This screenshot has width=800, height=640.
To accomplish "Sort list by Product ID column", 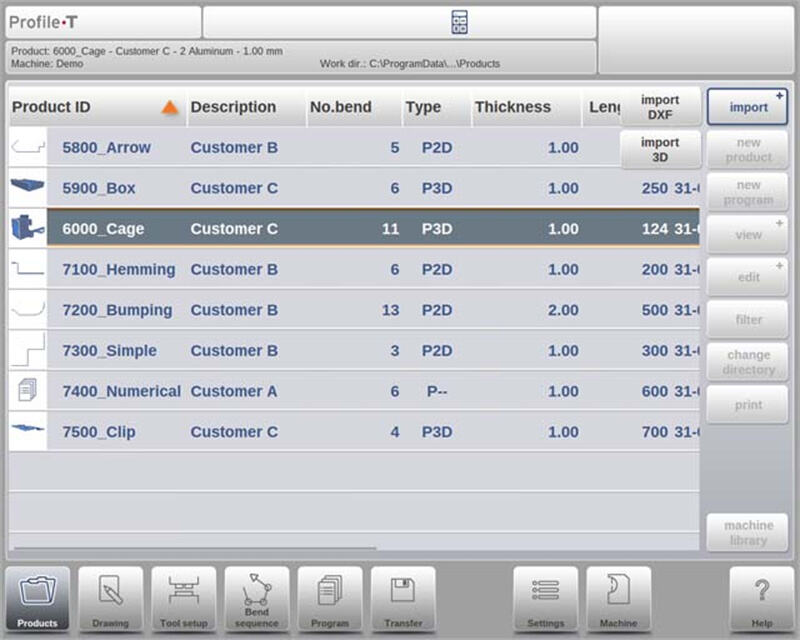I will 95,107.
